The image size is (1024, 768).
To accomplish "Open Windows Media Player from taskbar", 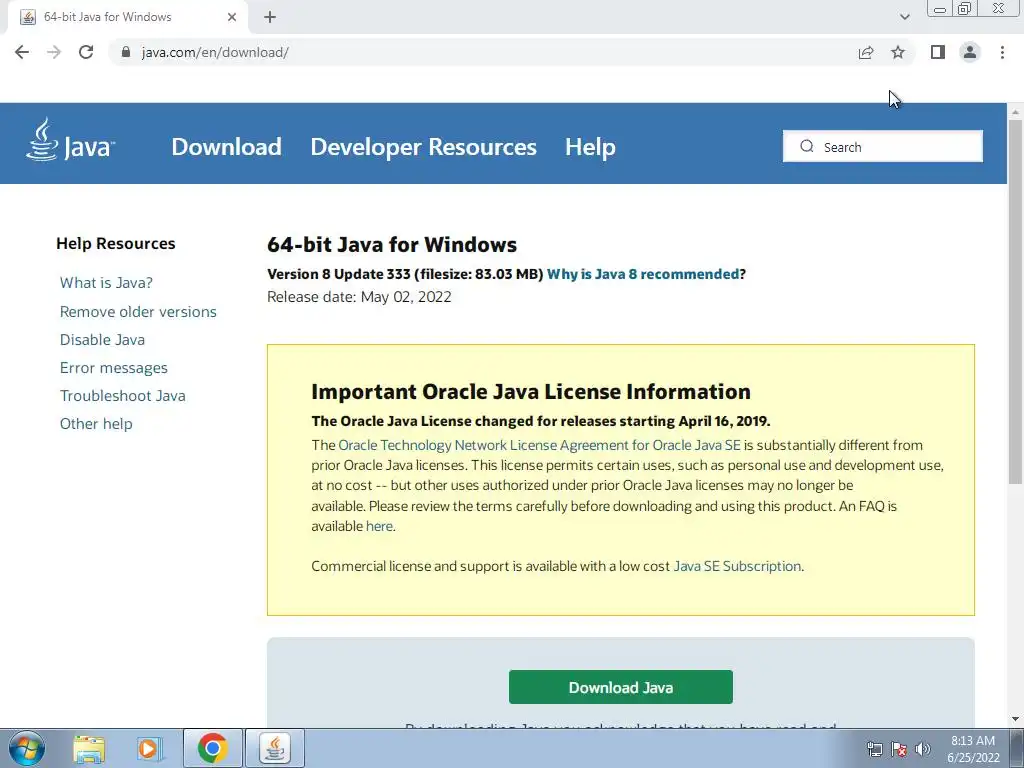I will tap(150, 748).
